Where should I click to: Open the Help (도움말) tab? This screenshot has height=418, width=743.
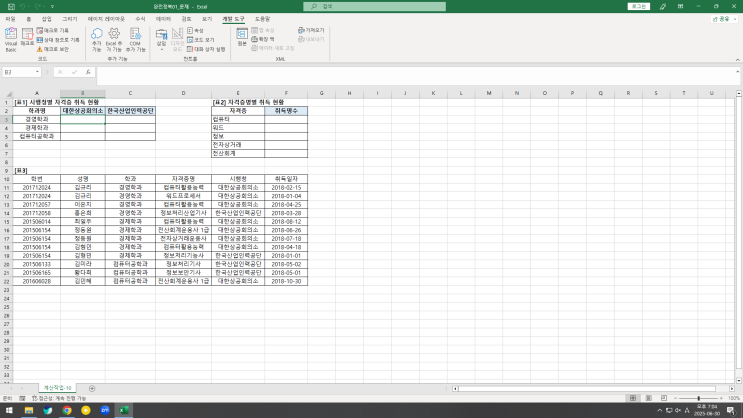[x=263, y=19]
